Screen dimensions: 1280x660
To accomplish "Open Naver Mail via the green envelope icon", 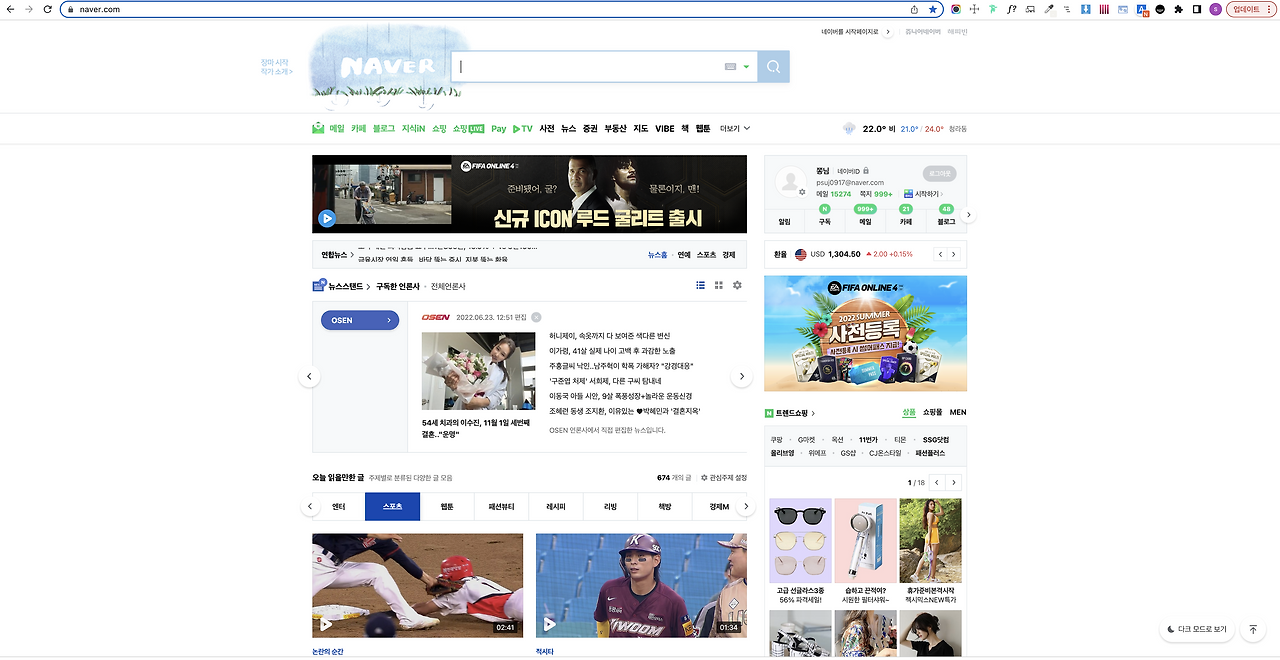I will coord(317,128).
